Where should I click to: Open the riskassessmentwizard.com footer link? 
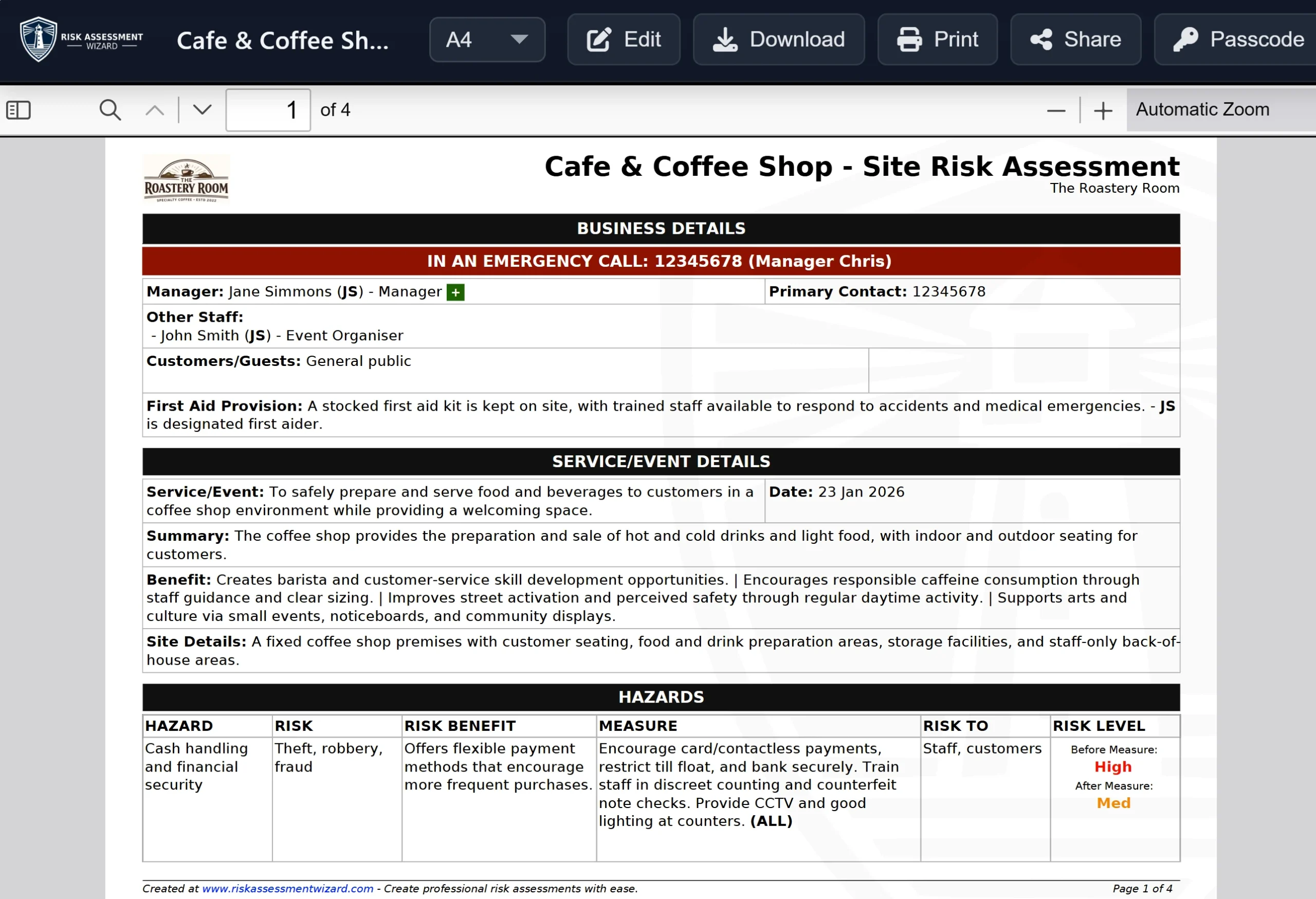coord(288,888)
